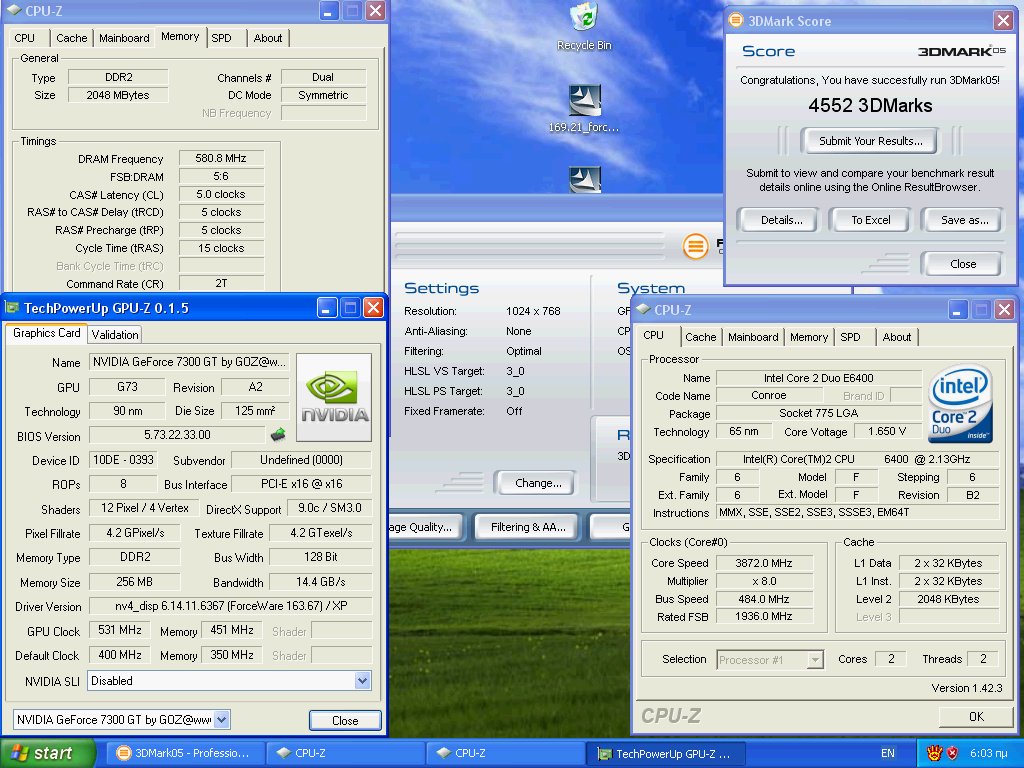Click the Rated FSB value 1936.0 MHz

(764, 616)
